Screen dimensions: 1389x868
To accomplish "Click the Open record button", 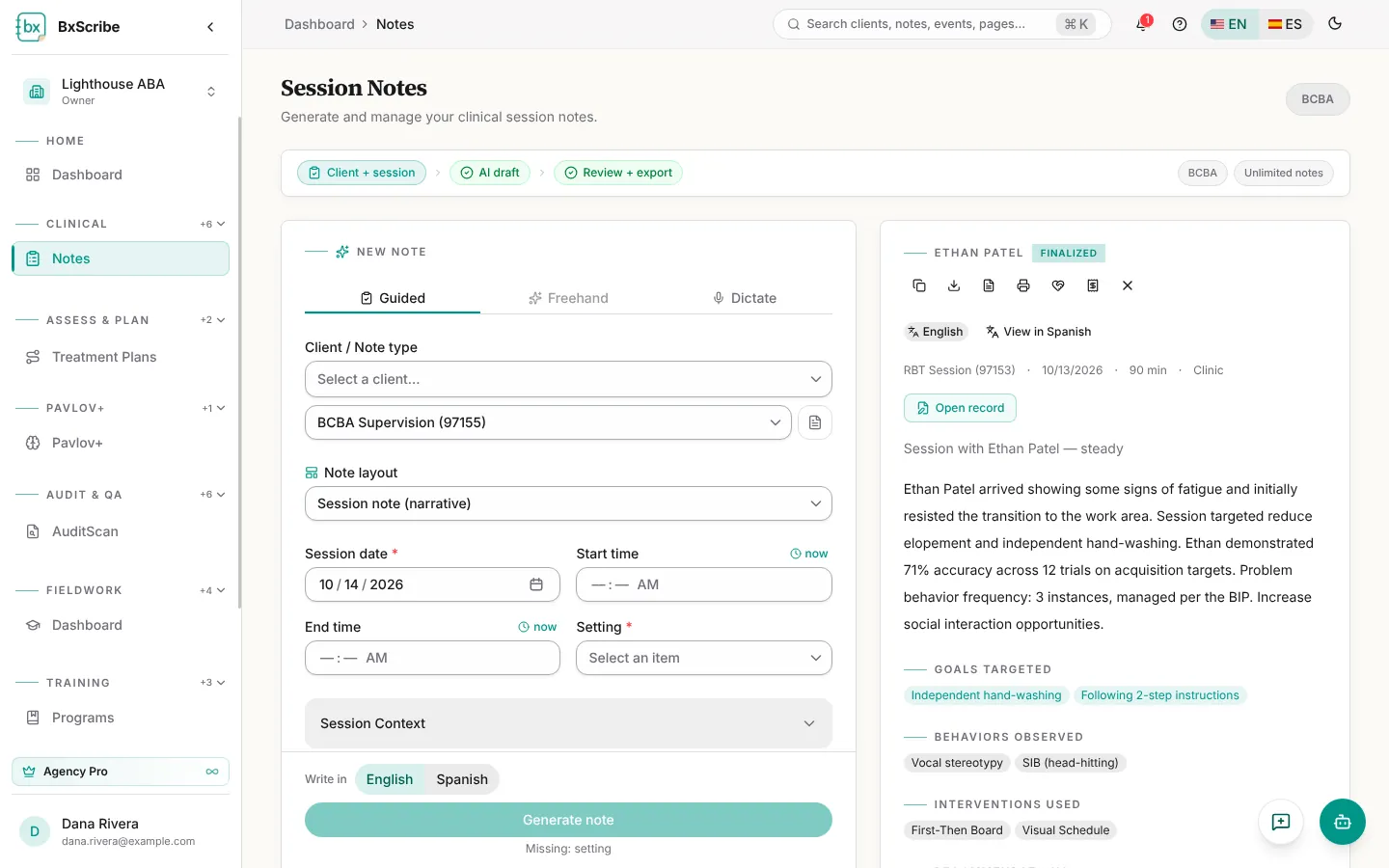I will click(x=960, y=408).
